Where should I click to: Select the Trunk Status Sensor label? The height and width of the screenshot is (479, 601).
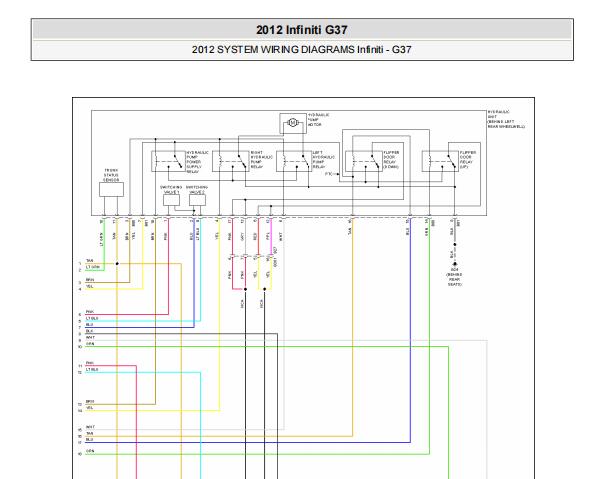pyautogui.click(x=111, y=175)
